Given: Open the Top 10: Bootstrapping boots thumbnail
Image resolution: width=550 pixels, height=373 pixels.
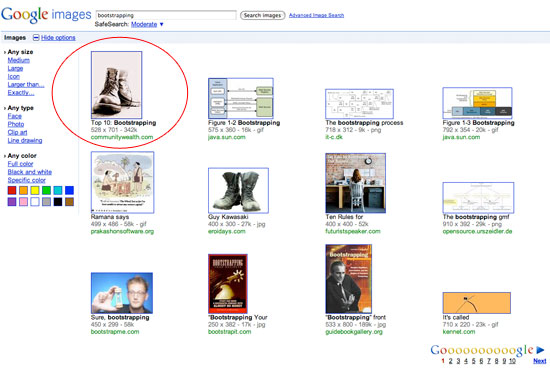Looking at the screenshot, I should (116, 85).
